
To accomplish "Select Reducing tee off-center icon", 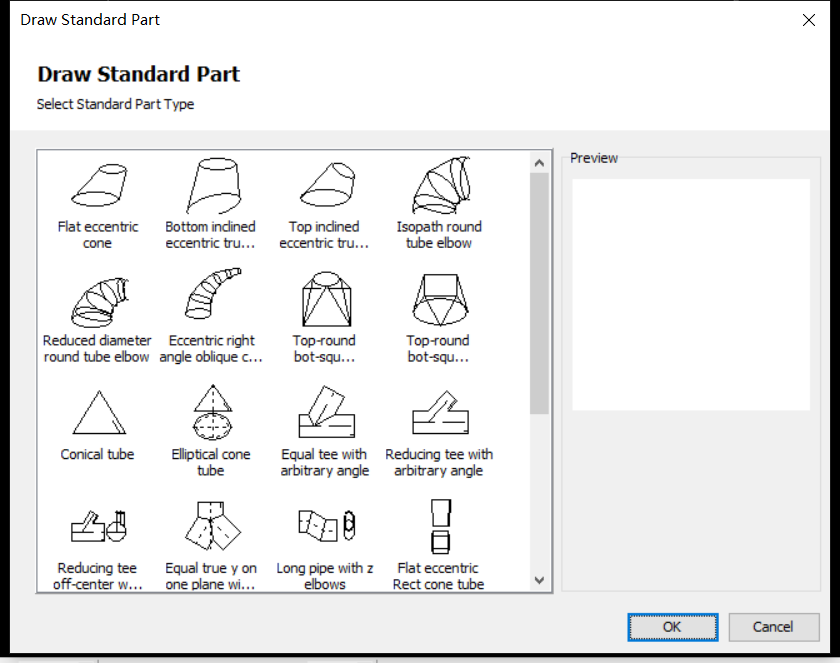I will click(x=99, y=526).
